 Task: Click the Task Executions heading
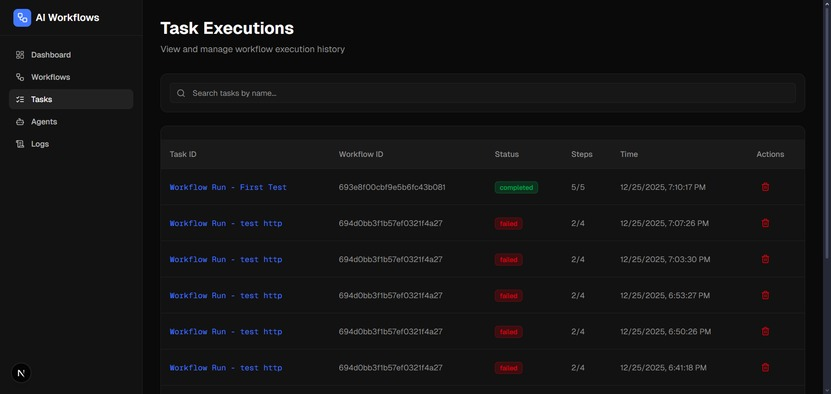click(x=227, y=28)
